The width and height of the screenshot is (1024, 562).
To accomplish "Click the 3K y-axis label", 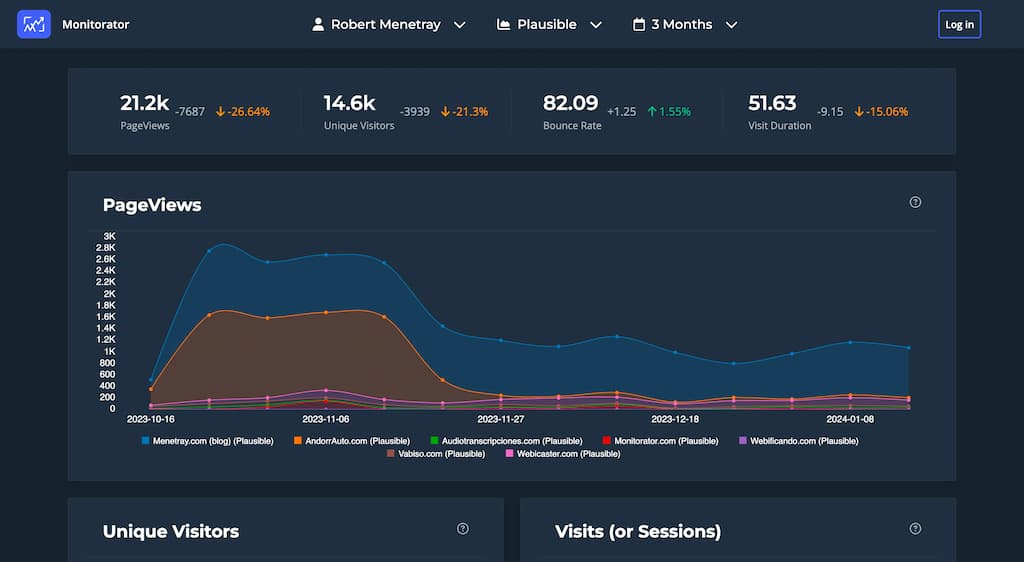I will [x=110, y=236].
